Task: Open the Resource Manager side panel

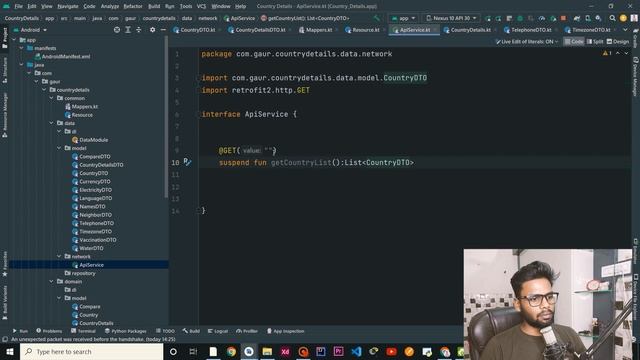Action: [5, 115]
